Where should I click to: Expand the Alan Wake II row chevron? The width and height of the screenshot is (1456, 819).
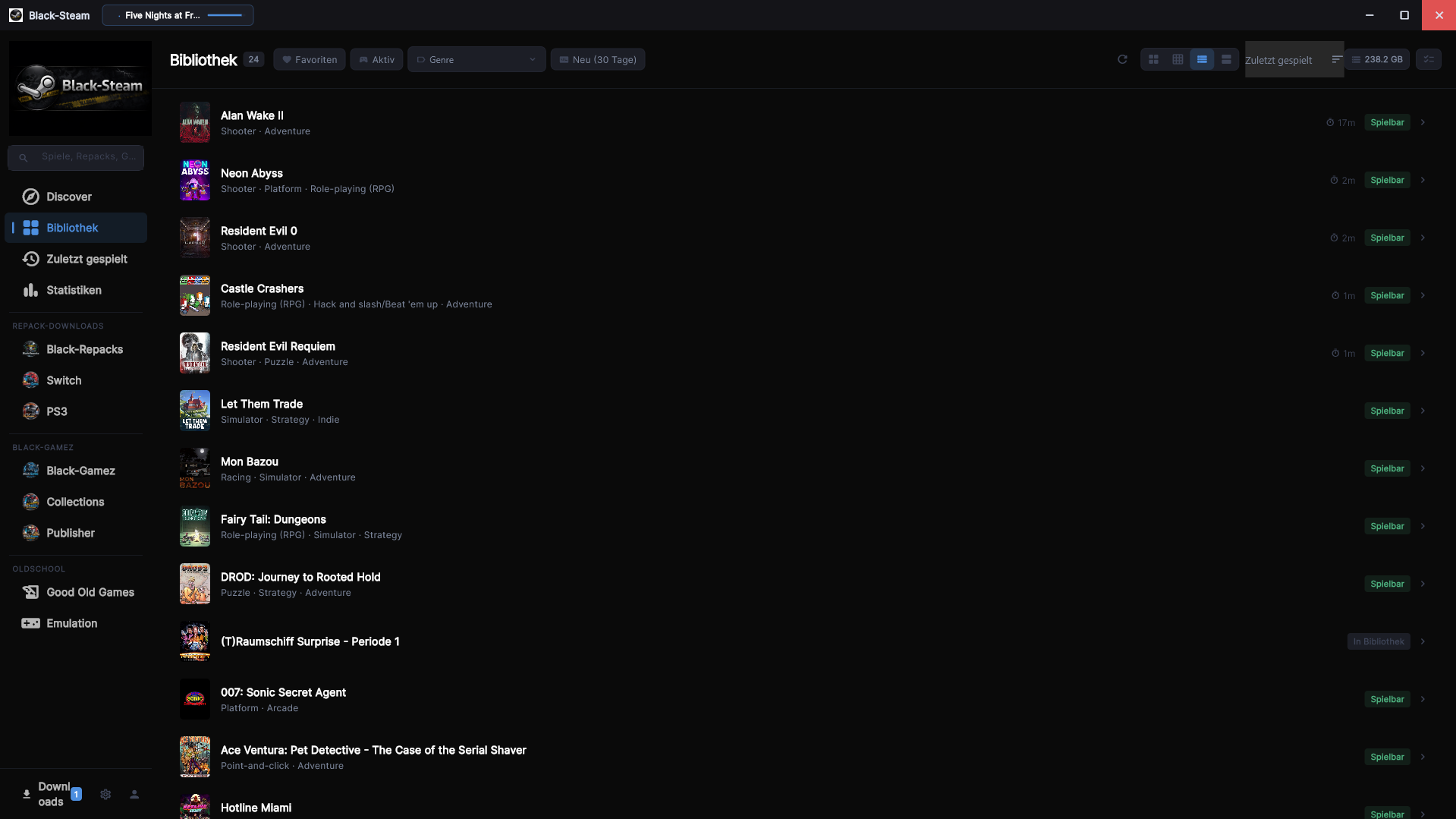(1423, 122)
